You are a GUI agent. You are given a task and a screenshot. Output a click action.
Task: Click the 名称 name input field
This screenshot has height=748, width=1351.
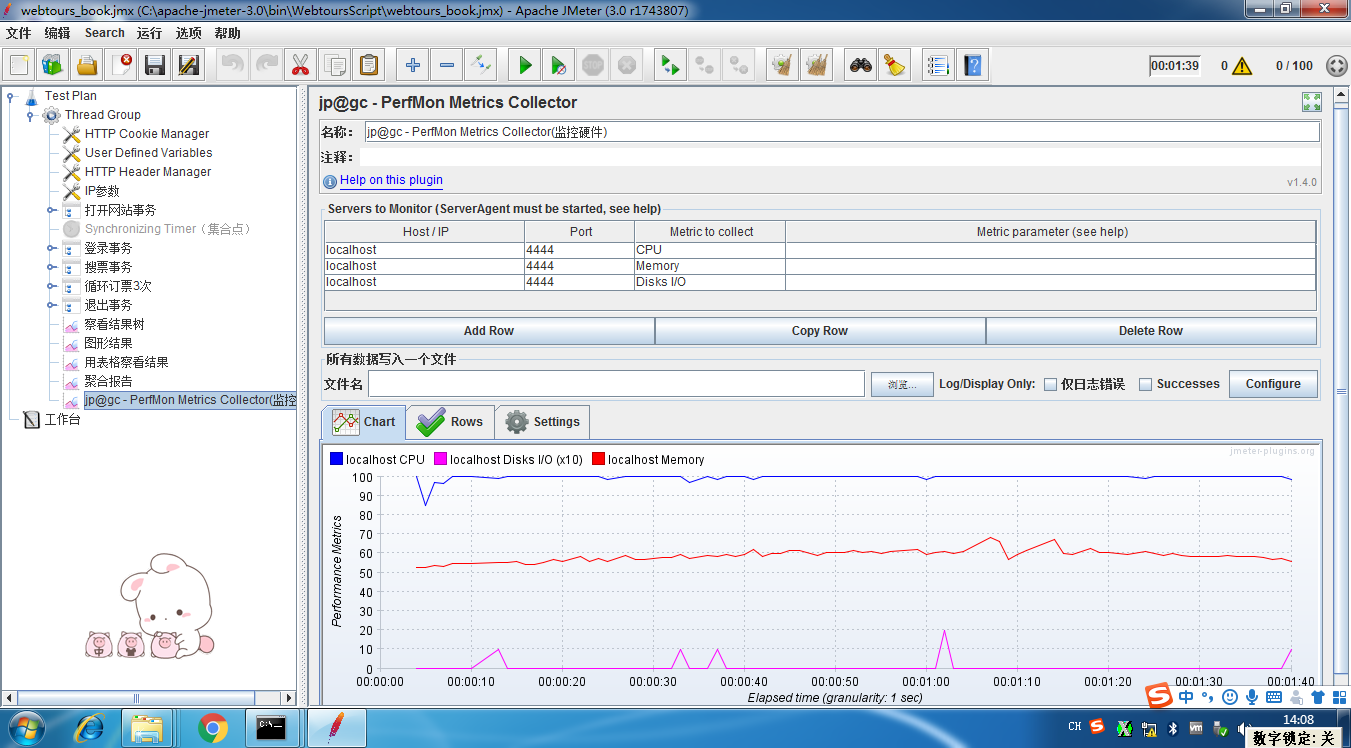point(841,132)
